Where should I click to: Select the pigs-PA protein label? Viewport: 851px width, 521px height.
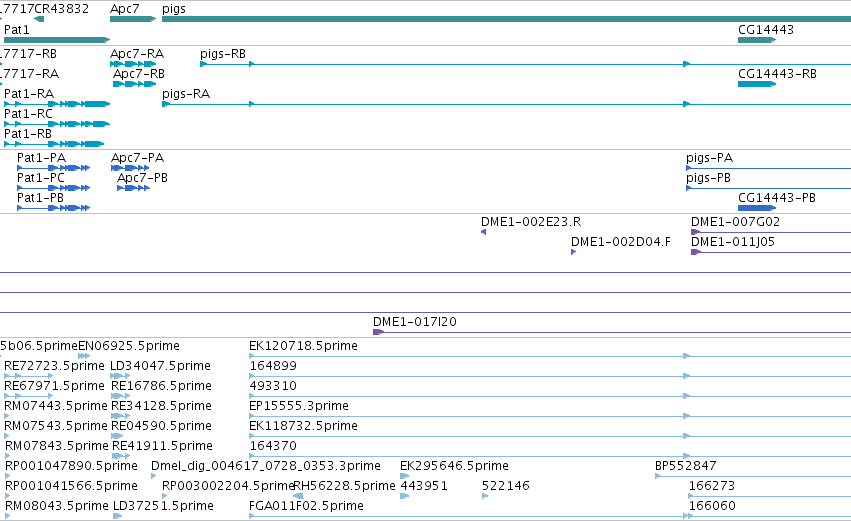click(709, 158)
